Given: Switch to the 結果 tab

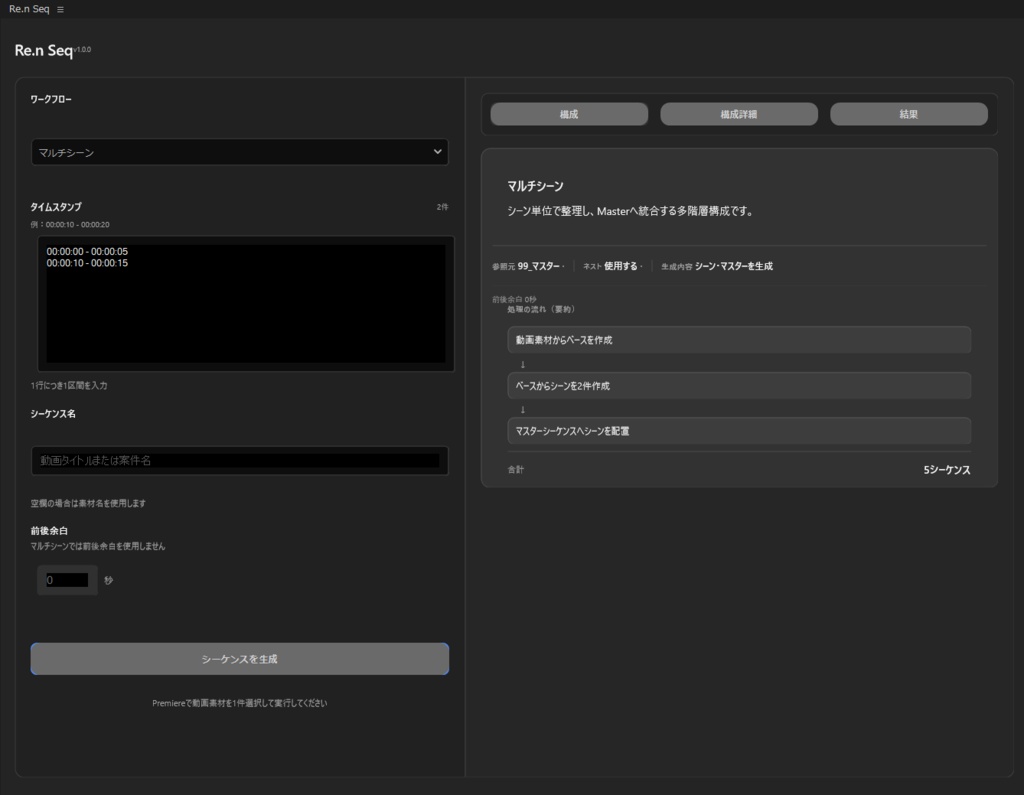Looking at the screenshot, I should click(x=908, y=114).
